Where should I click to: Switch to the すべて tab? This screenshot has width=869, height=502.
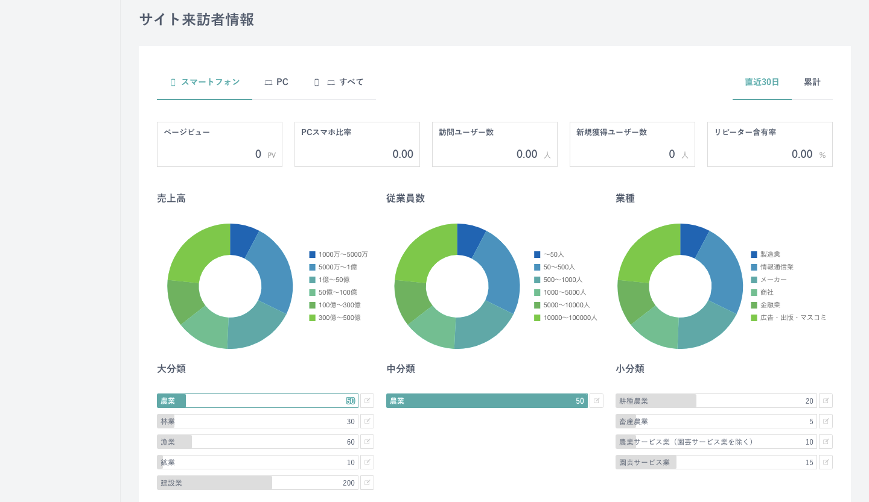(339, 82)
